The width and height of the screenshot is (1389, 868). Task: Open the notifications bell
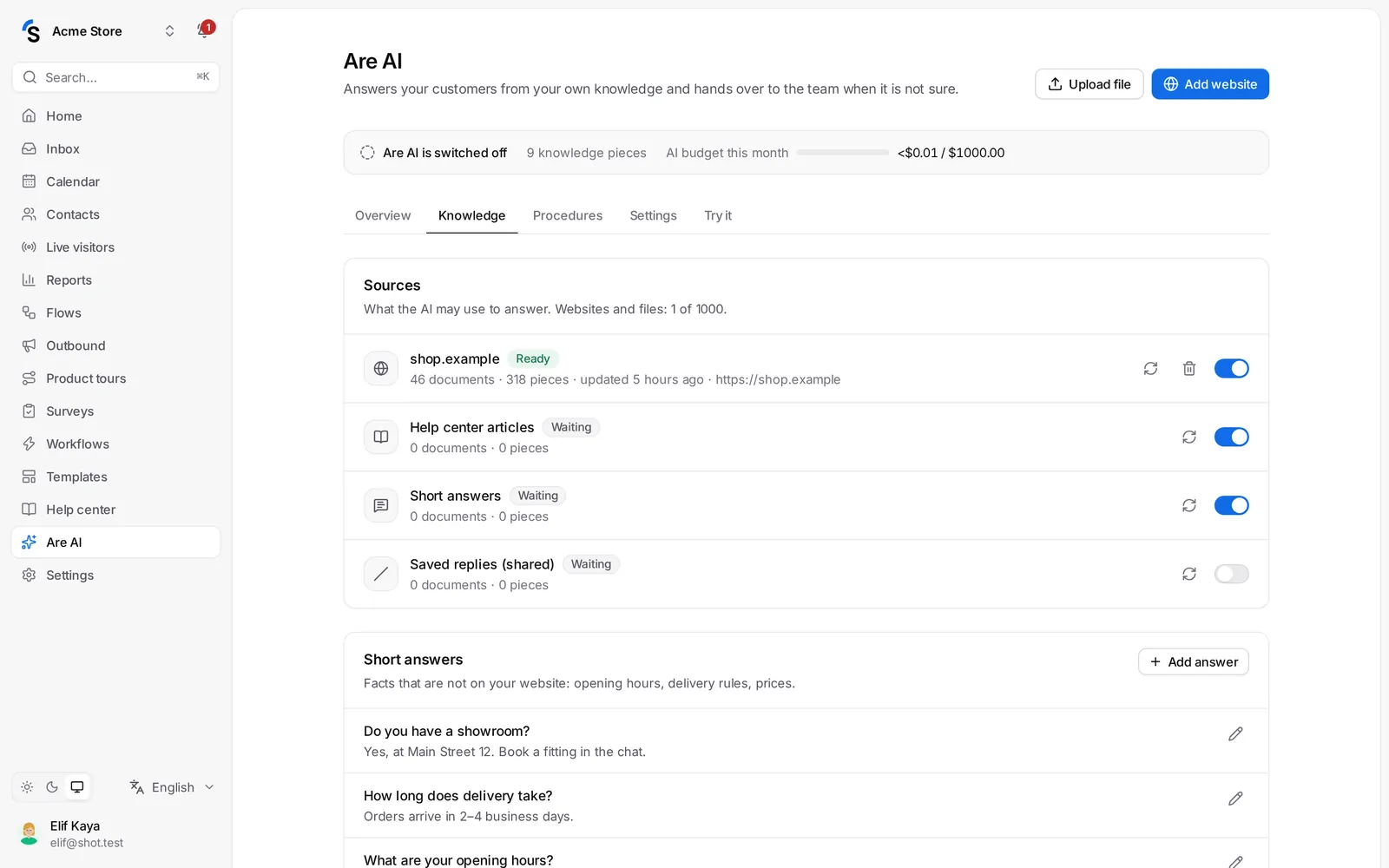(204, 30)
